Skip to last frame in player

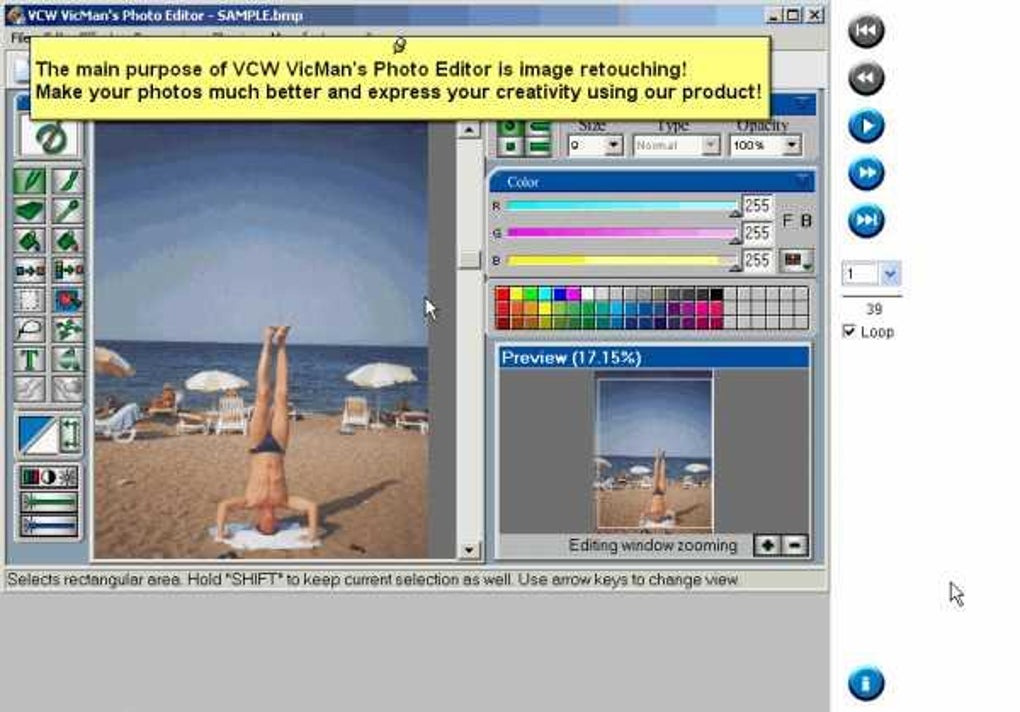[866, 220]
